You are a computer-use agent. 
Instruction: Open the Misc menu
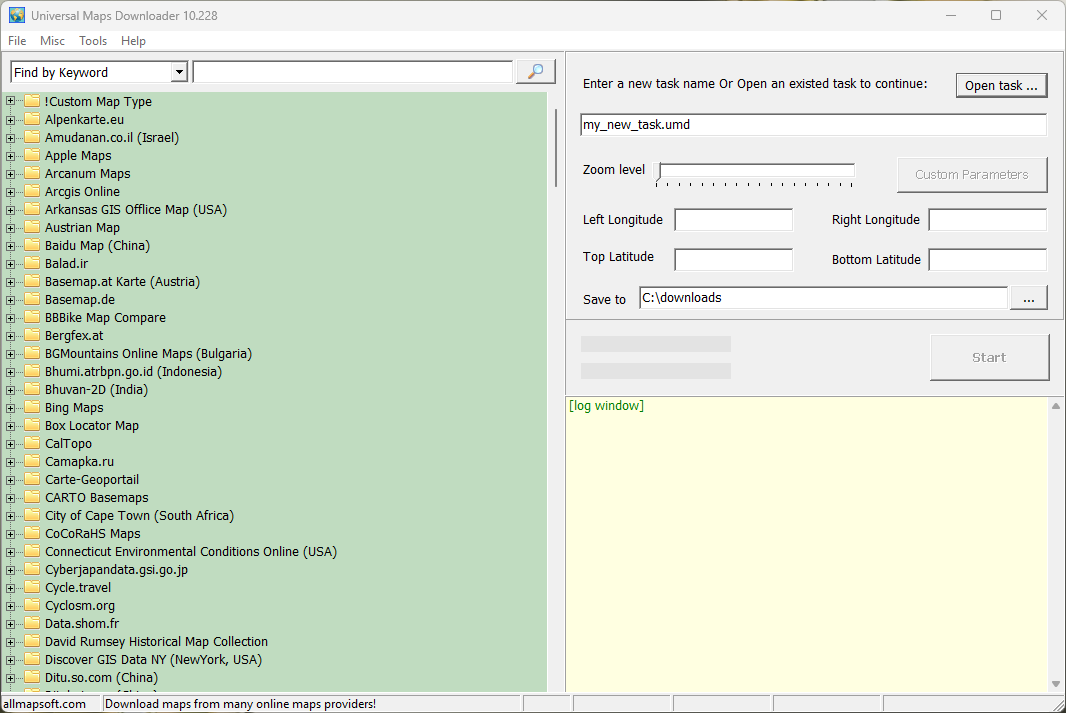[52, 41]
